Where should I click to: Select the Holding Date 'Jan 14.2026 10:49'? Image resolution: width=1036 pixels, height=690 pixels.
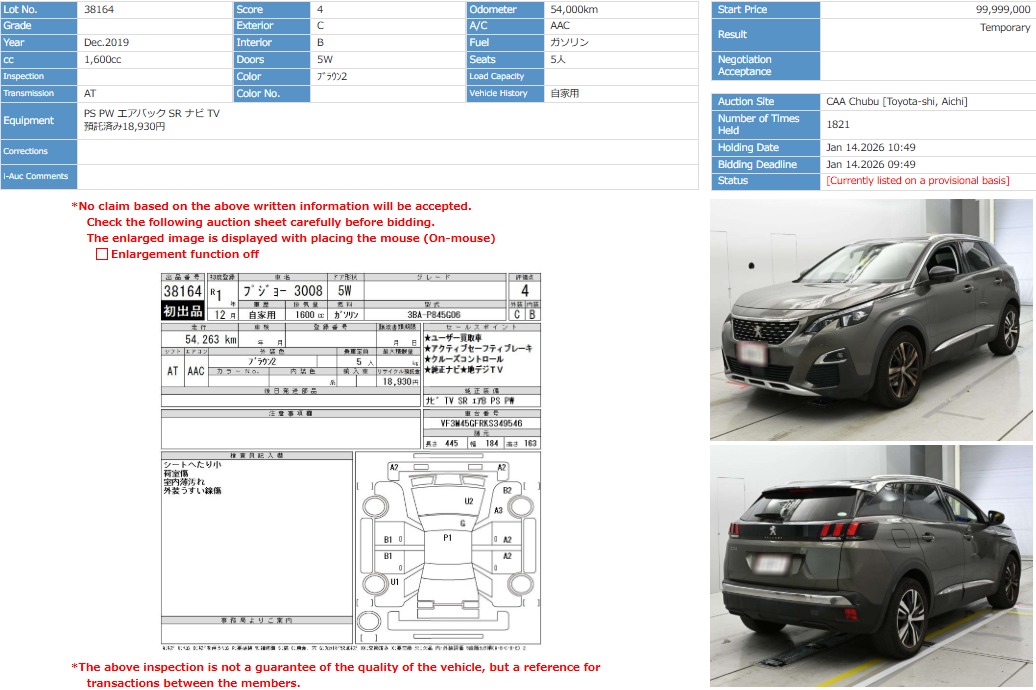[871, 147]
